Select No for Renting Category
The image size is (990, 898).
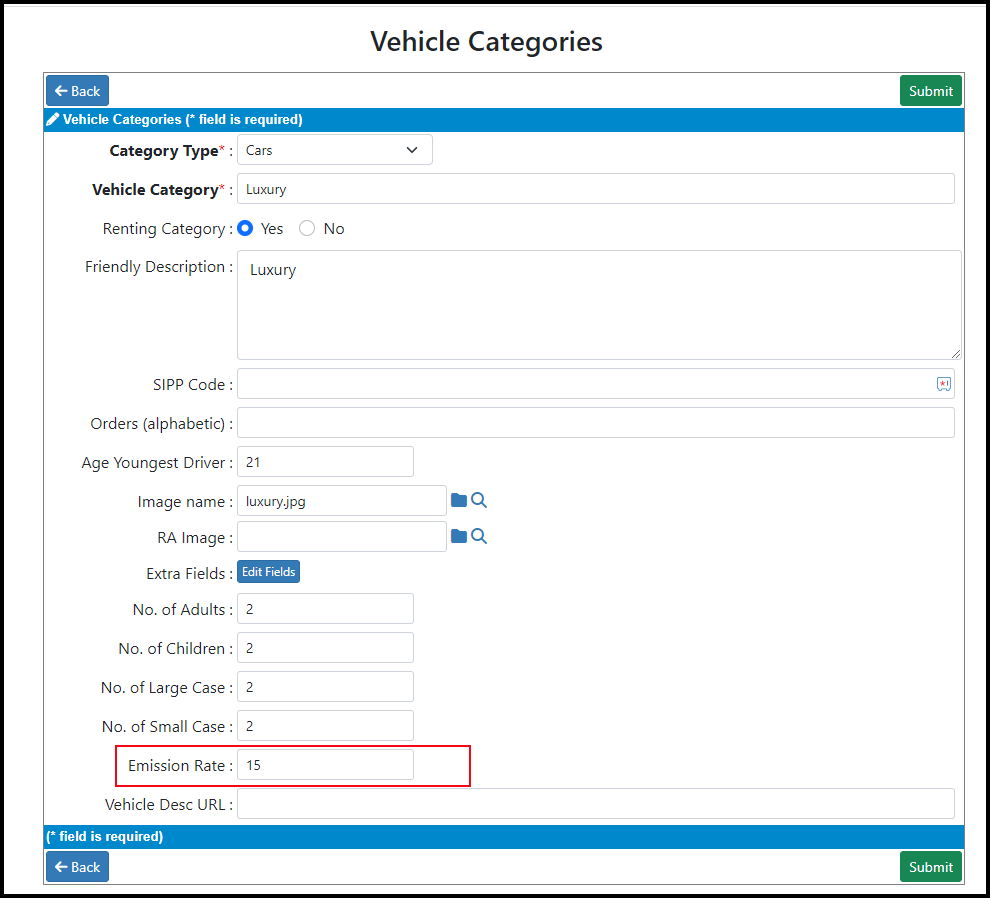coord(307,229)
